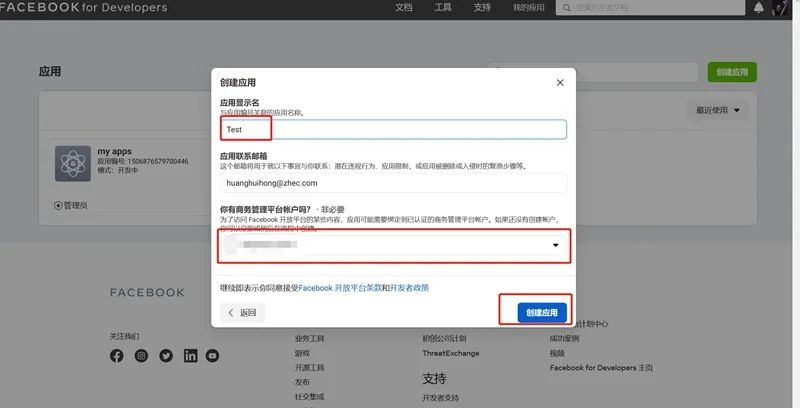
Task: Close the 创建应用 dialog with X
Action: [x=560, y=83]
